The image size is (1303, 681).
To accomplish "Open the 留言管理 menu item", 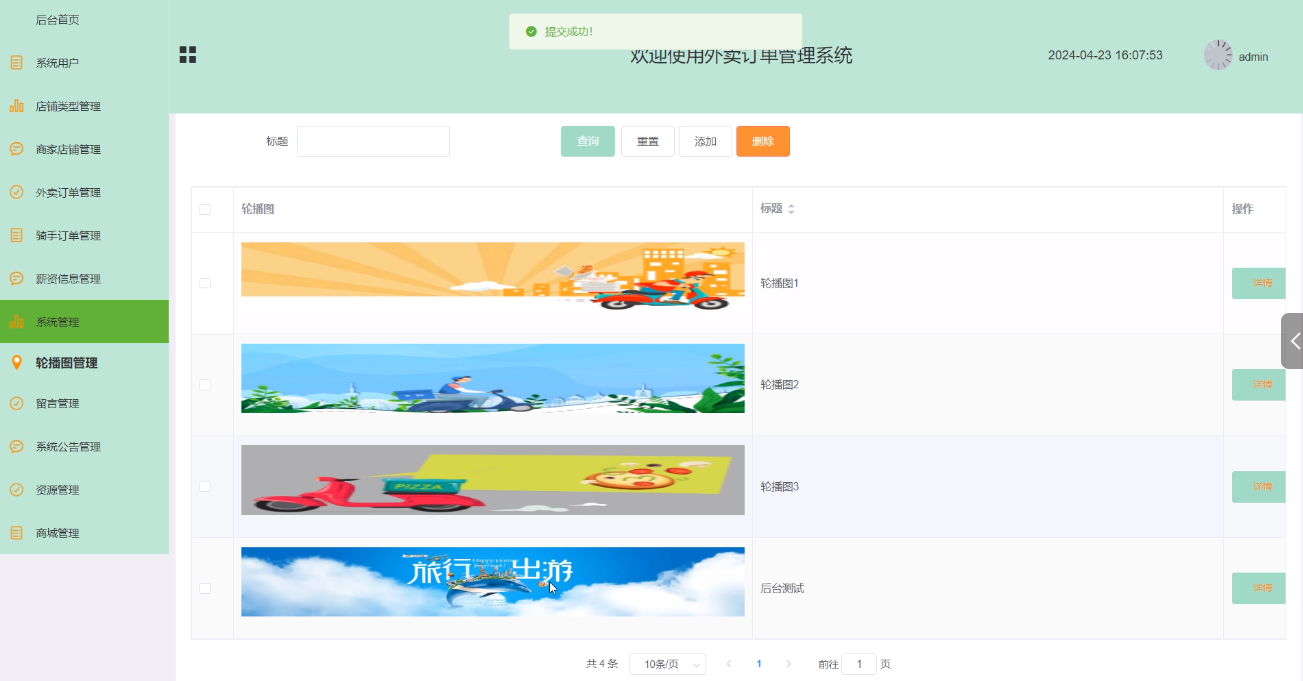I will point(84,404).
